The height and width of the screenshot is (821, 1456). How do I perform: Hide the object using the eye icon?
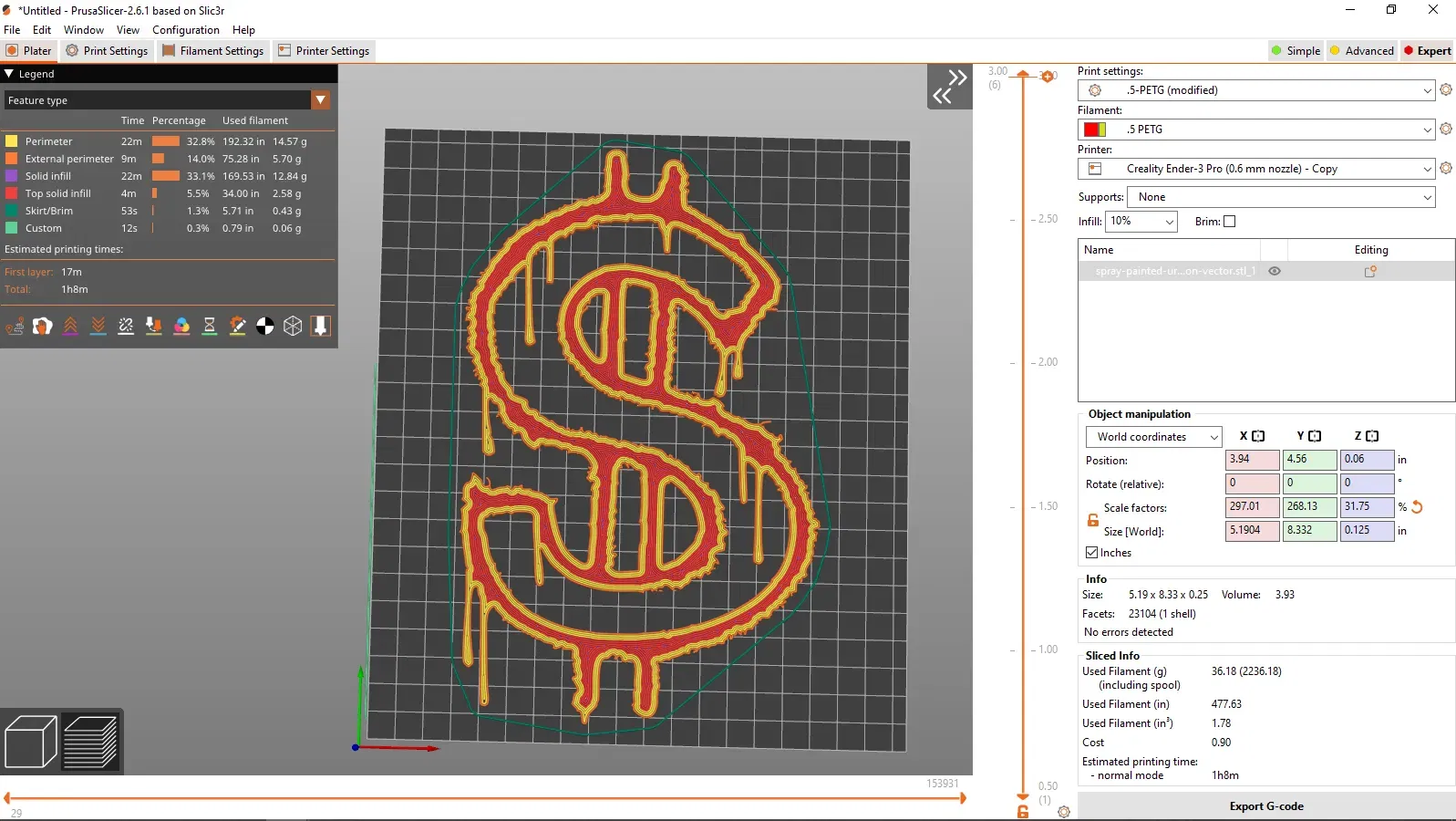tap(1275, 271)
